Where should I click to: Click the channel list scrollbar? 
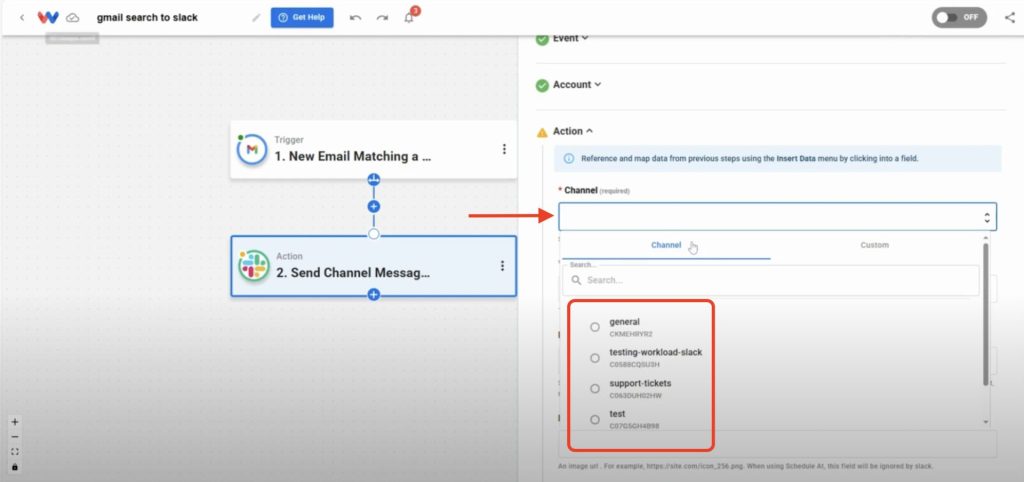tap(985, 315)
